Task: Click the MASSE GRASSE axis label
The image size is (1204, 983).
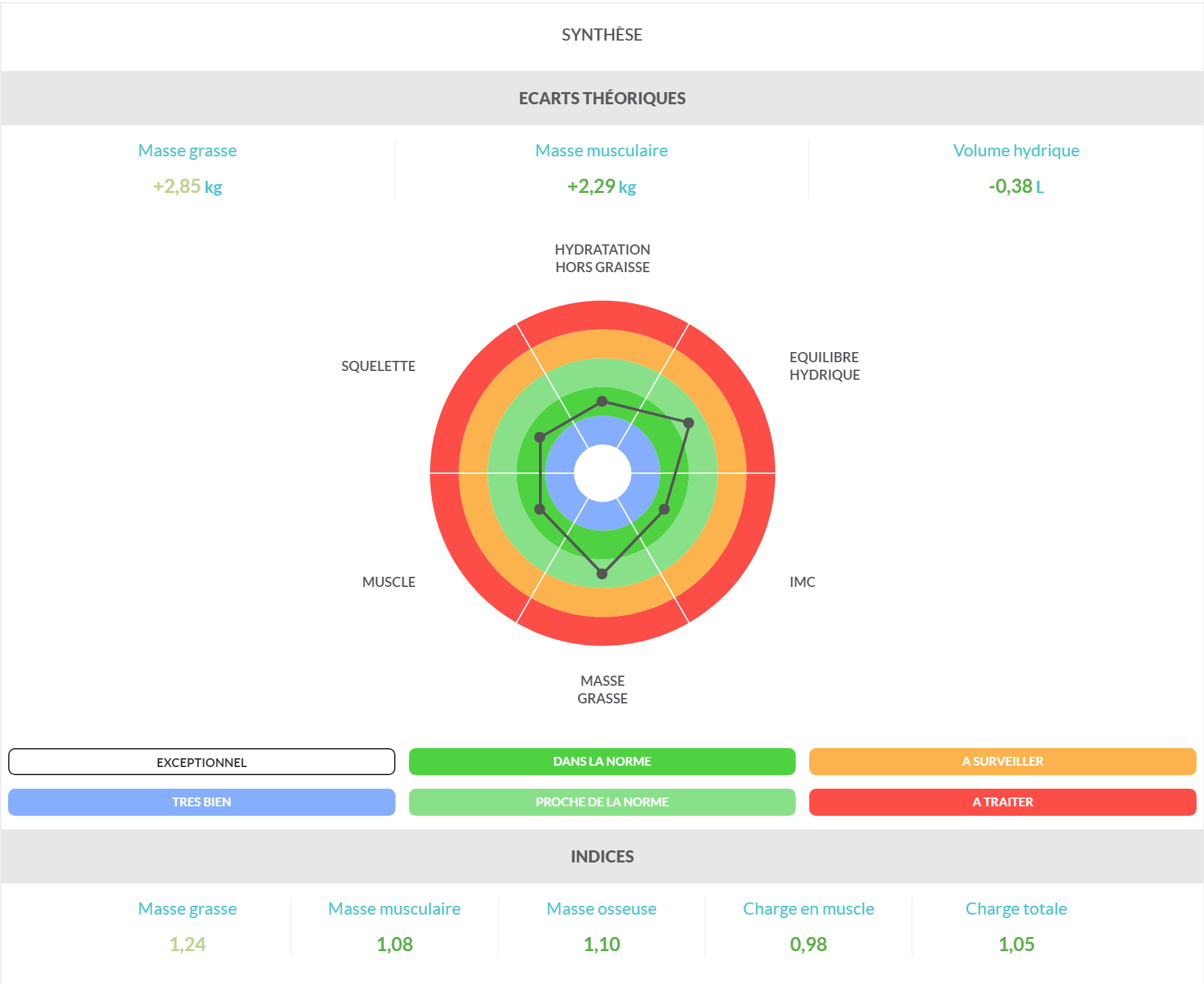Action: tap(602, 689)
